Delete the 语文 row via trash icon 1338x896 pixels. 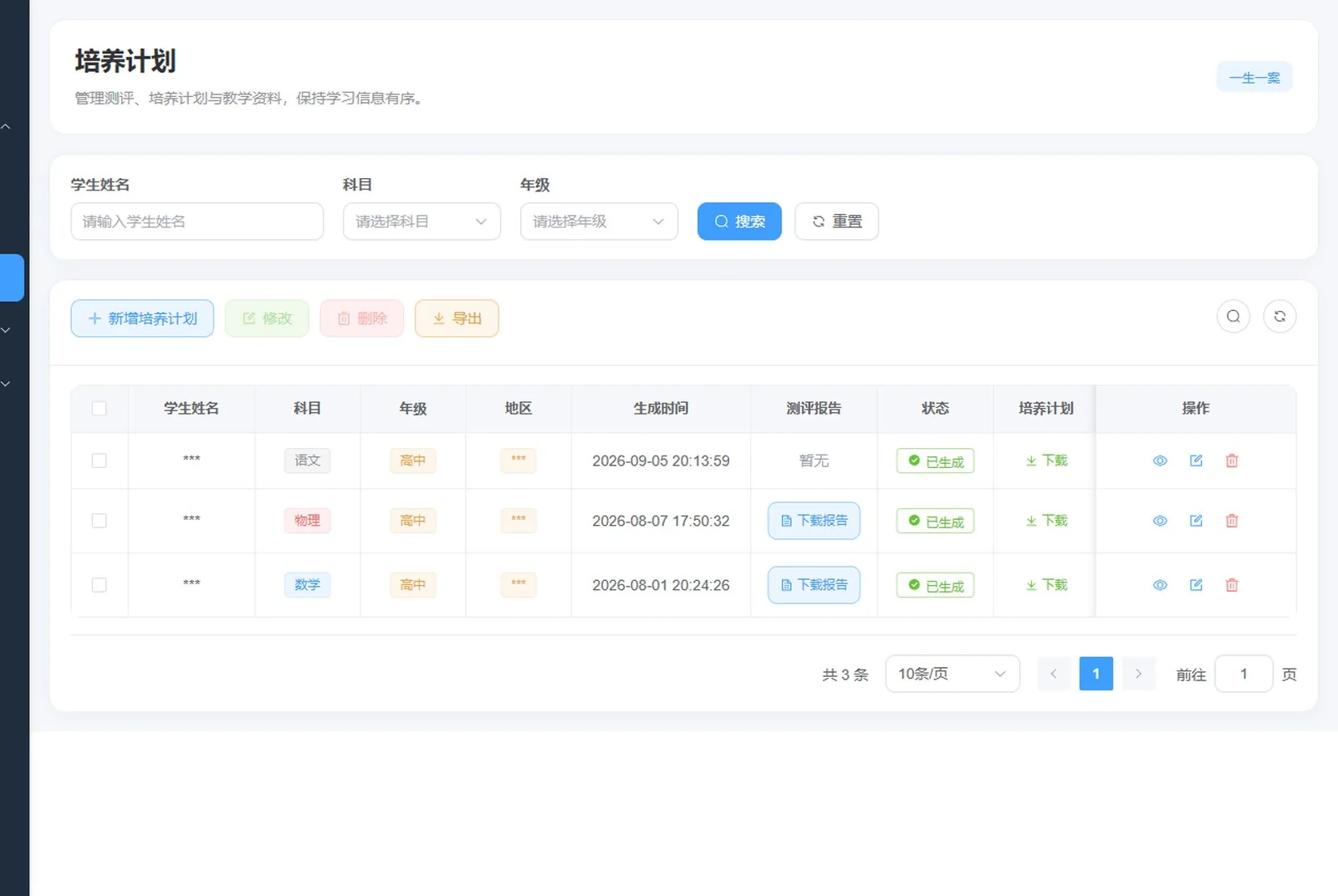coord(1232,461)
